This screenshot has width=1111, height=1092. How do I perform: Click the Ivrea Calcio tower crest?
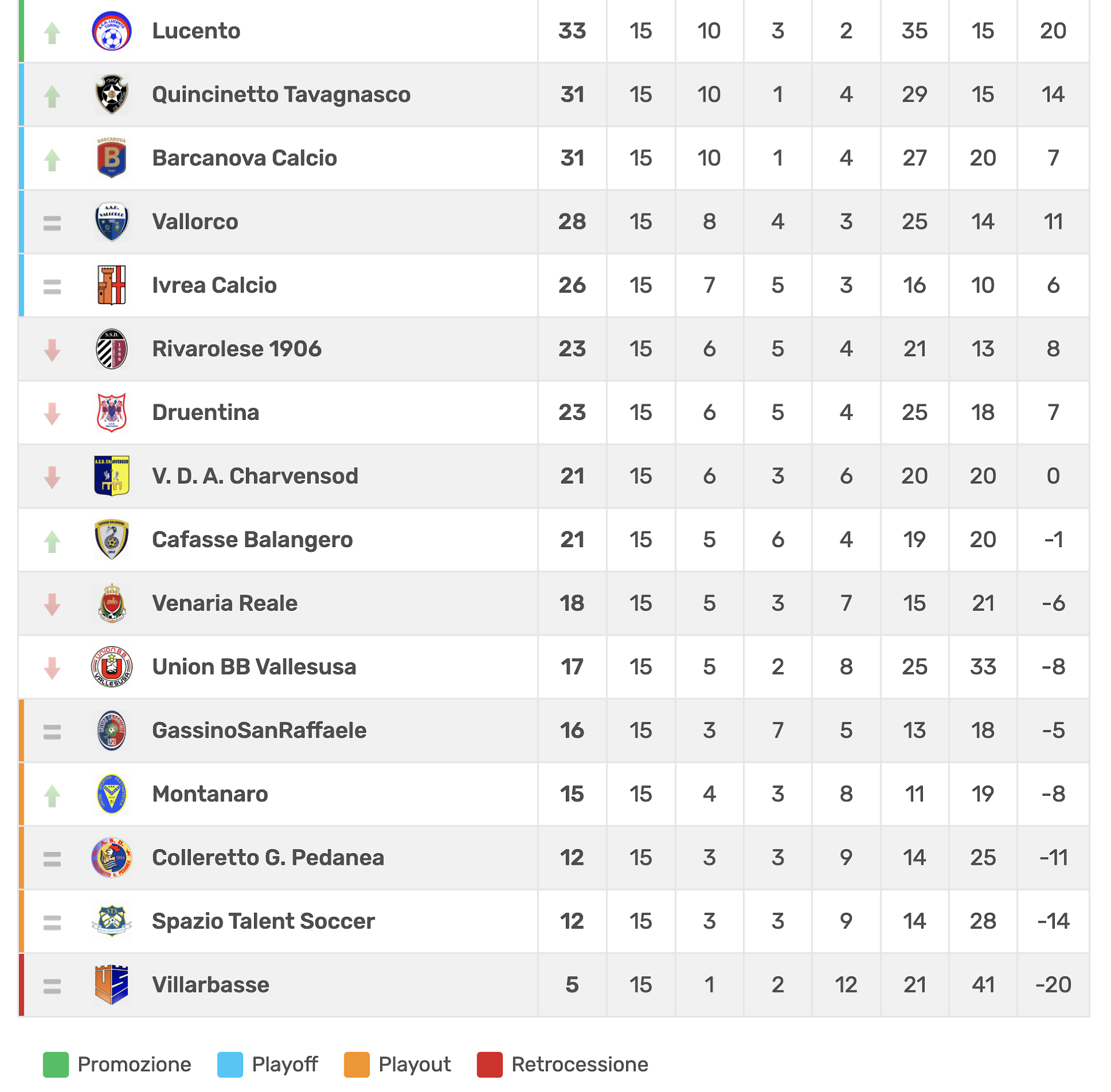[x=112, y=285]
